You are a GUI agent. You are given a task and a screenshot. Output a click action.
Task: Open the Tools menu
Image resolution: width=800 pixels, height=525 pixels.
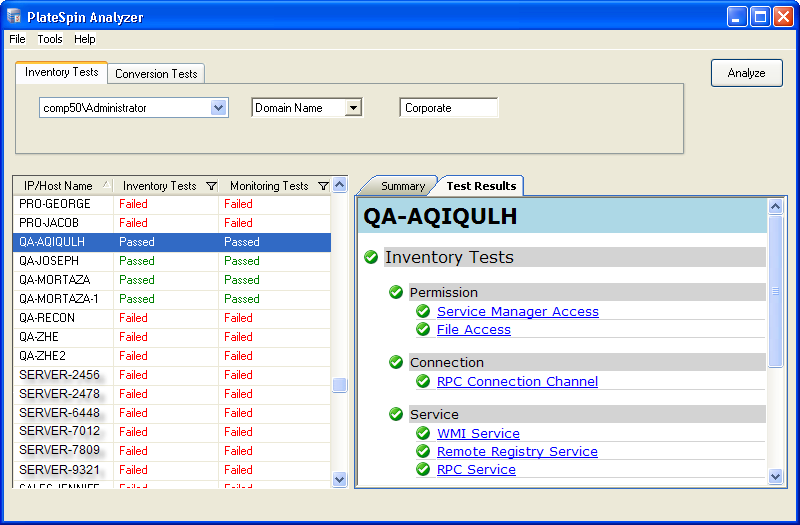[50, 39]
